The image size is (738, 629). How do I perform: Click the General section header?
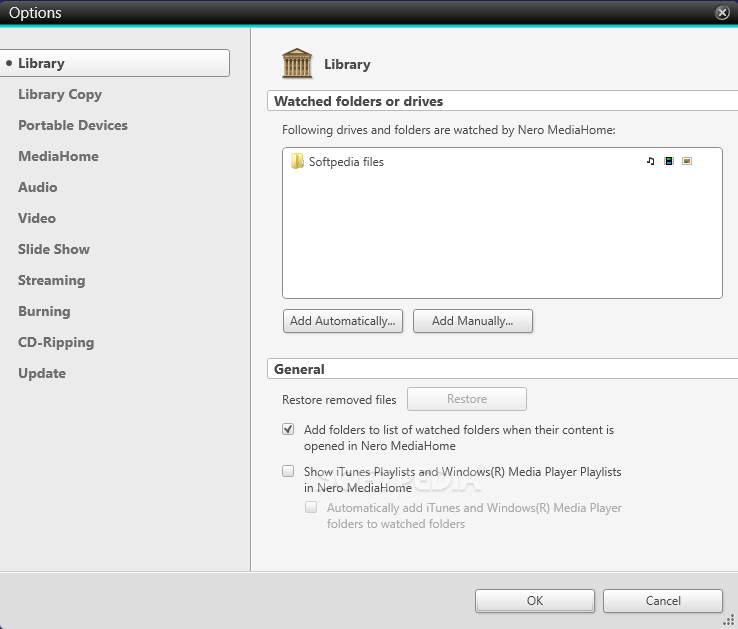coord(502,369)
